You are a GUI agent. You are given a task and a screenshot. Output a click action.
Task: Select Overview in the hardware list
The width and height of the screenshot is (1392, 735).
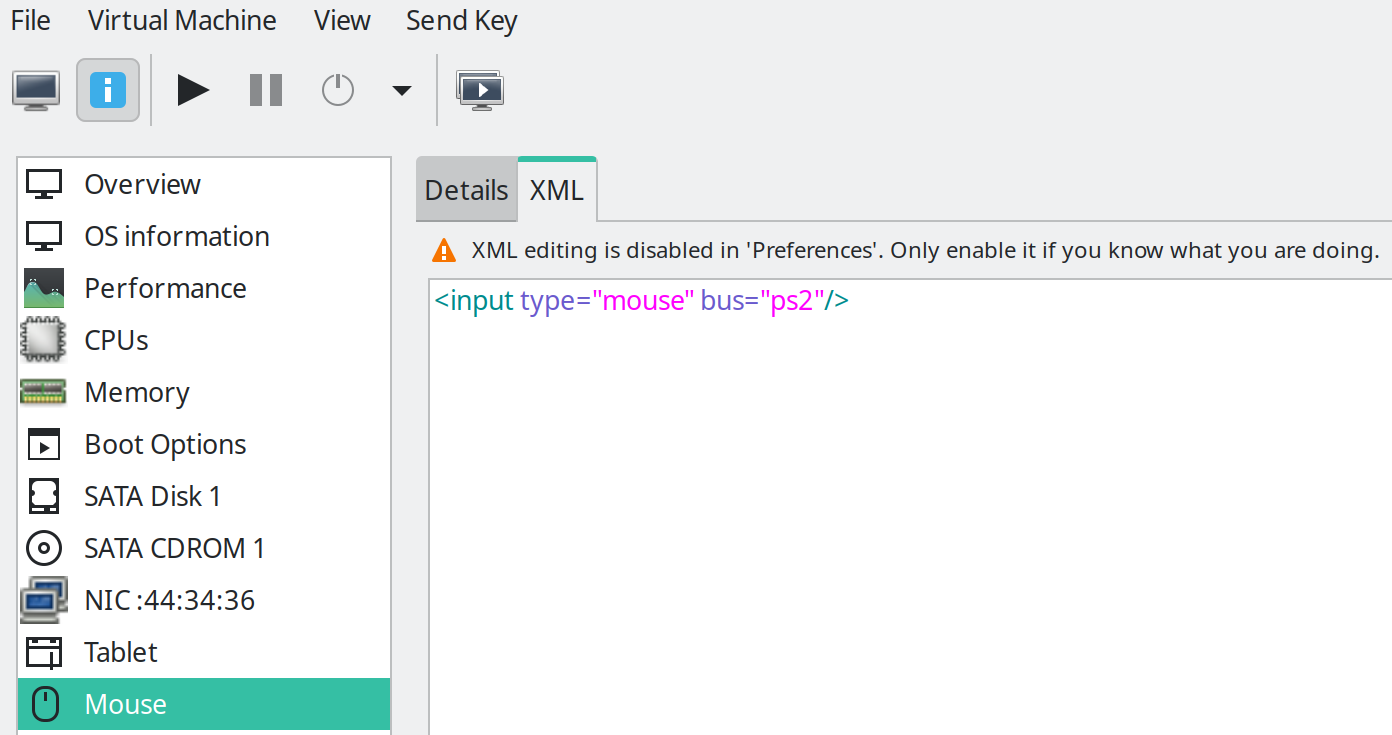point(142,184)
